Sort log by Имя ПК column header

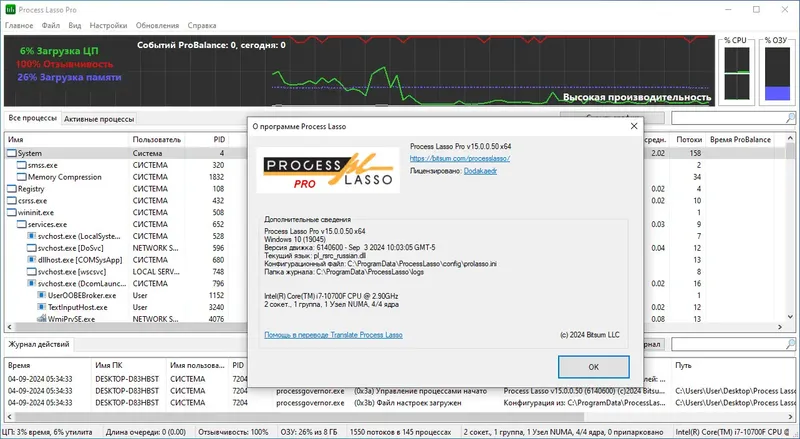(129, 365)
